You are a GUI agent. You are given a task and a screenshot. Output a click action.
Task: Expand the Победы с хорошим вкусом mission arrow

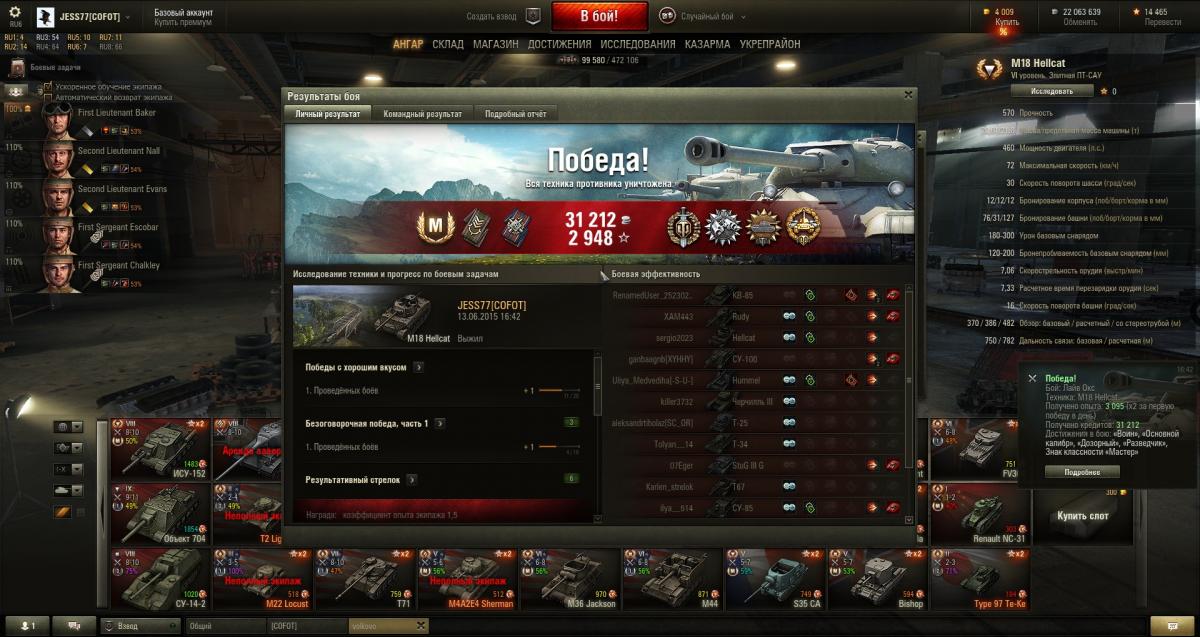pos(418,367)
